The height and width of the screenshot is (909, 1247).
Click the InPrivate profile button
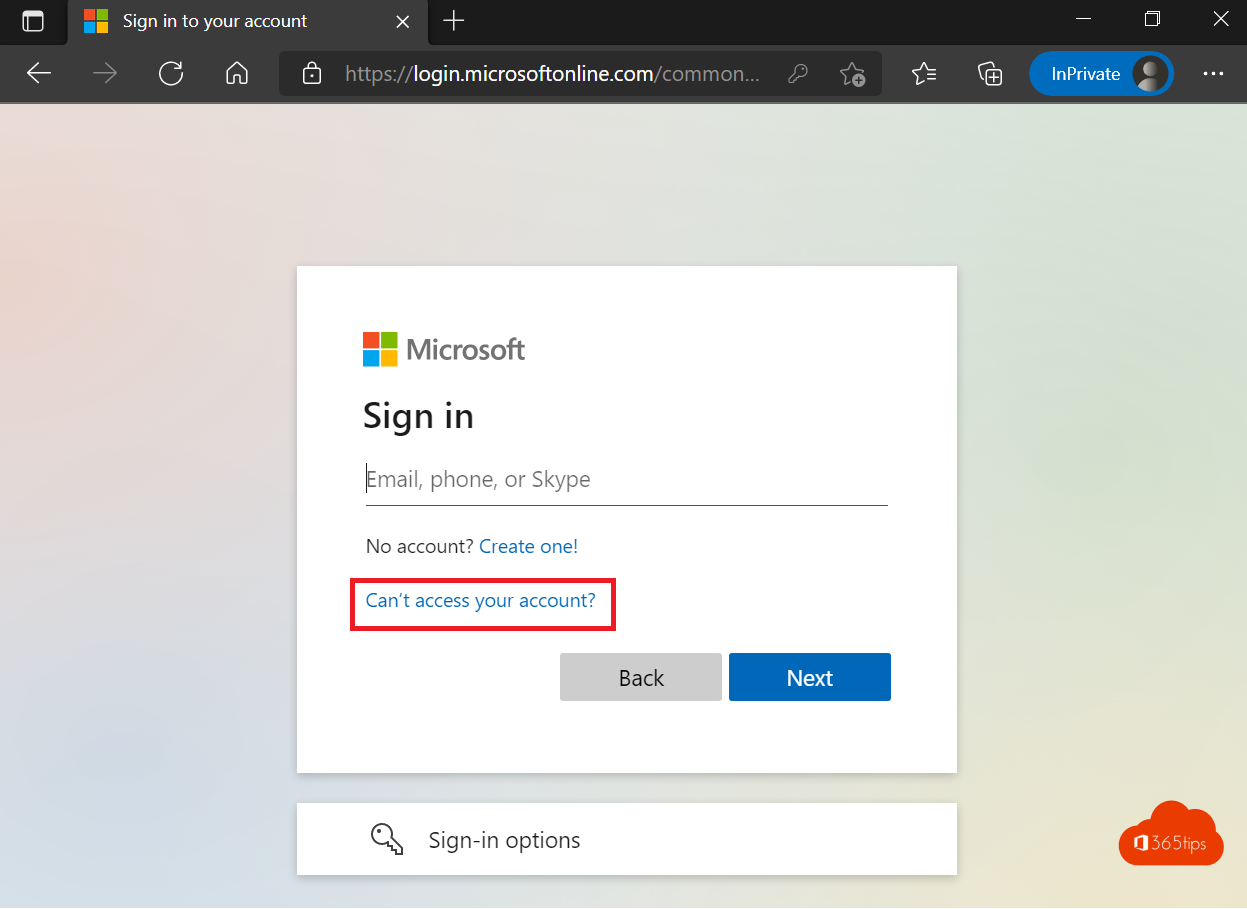1101,73
